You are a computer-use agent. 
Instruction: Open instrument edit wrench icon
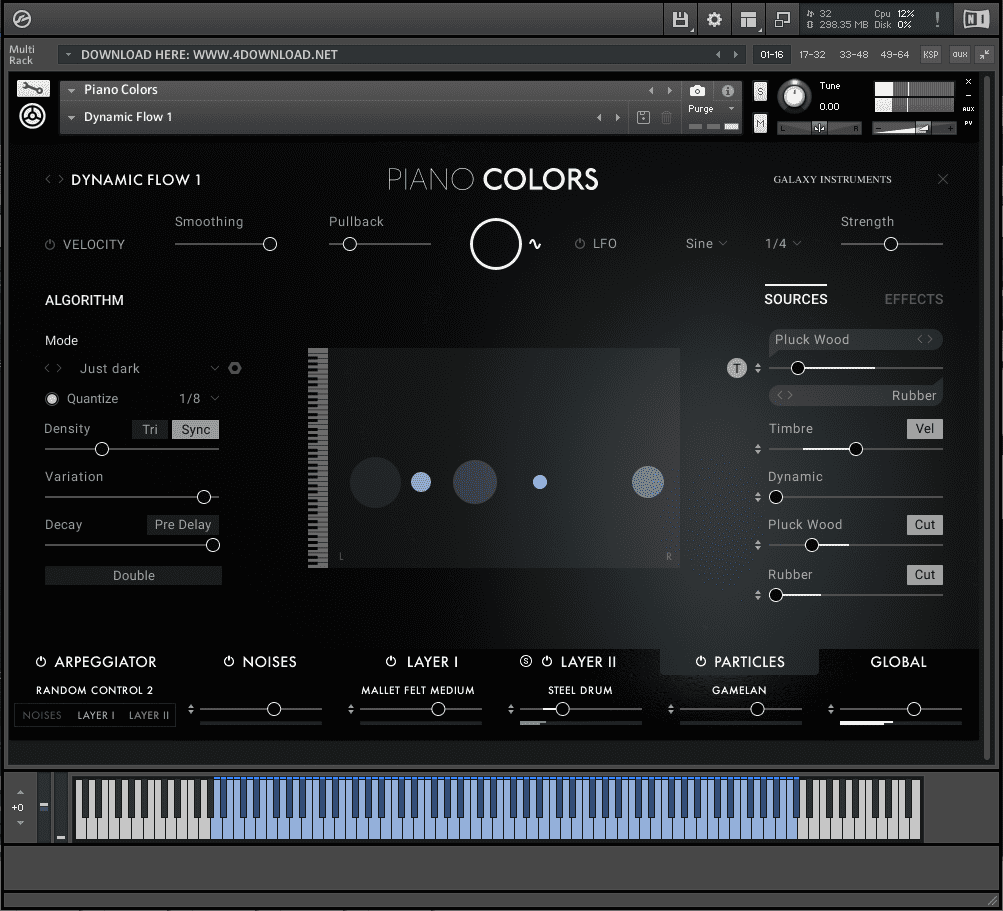33,88
